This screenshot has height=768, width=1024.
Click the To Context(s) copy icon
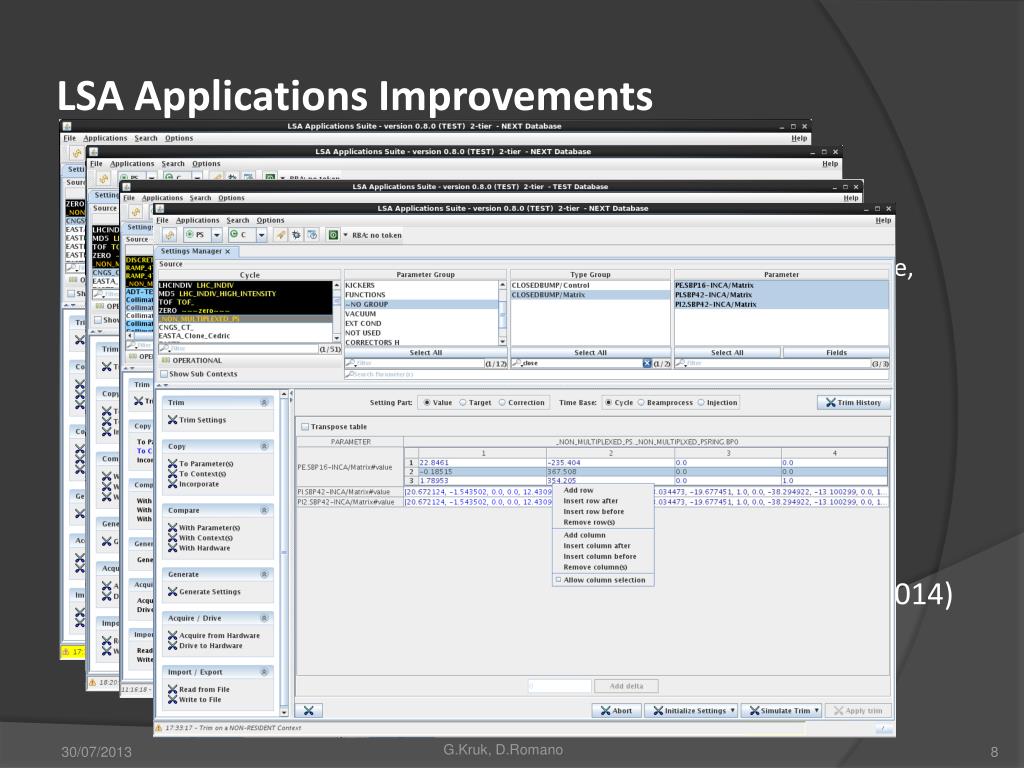[172, 474]
